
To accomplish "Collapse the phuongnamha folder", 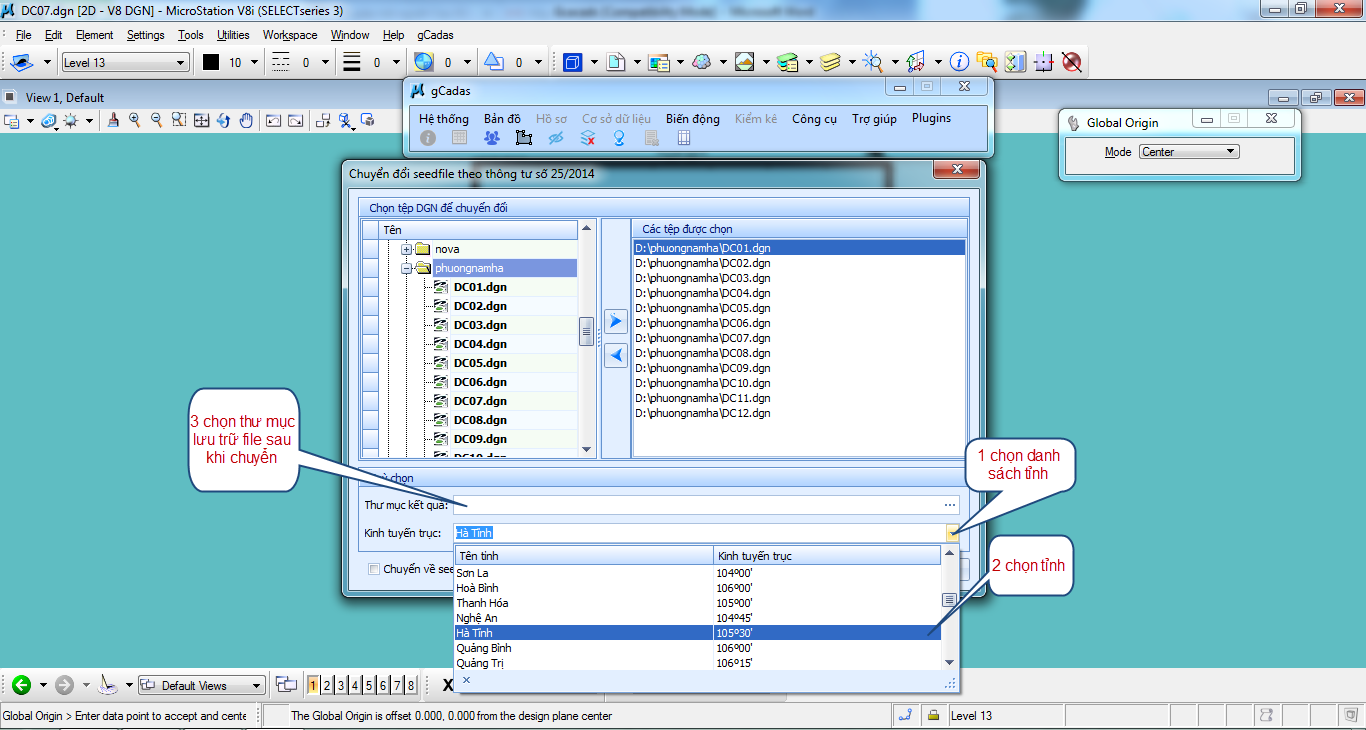I will coord(407,268).
